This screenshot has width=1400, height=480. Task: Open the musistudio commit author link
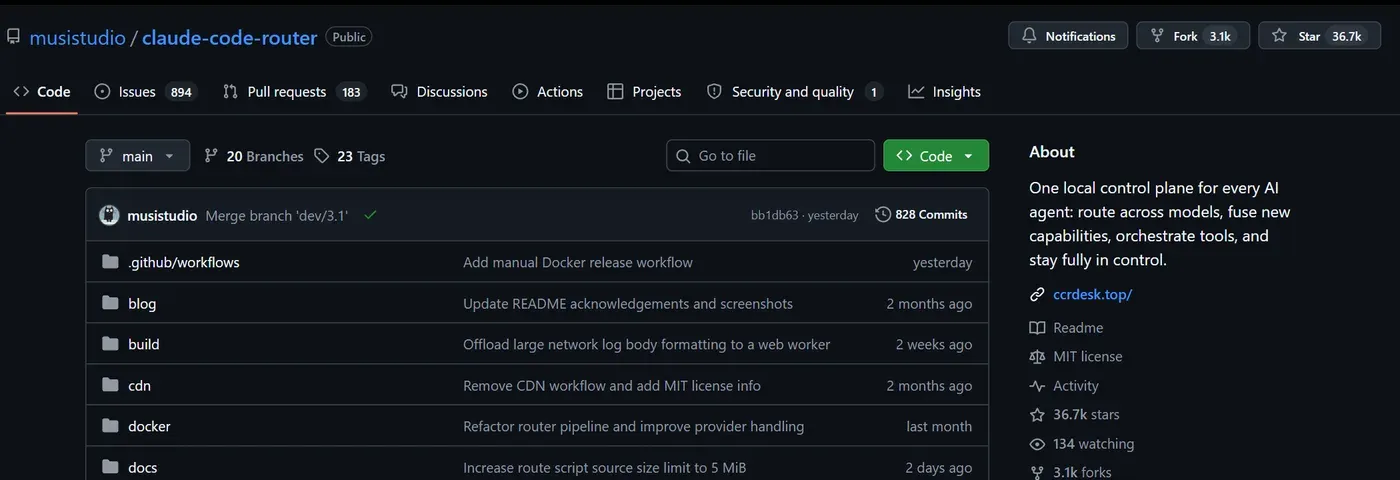(x=162, y=215)
